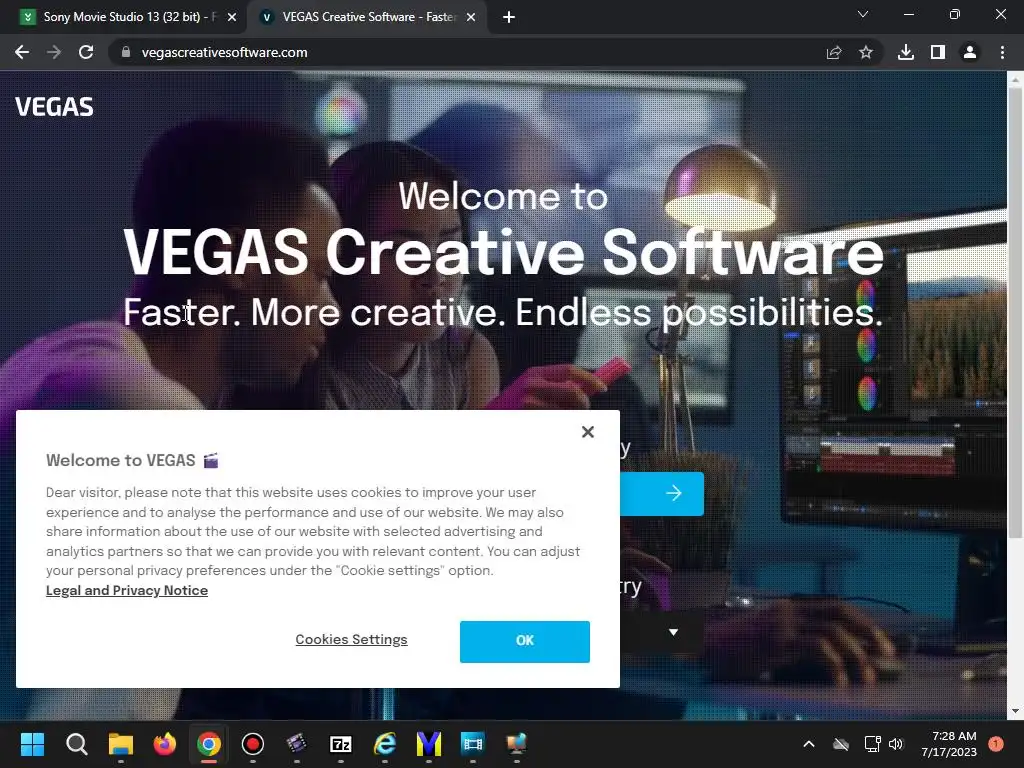1024x768 pixels.
Task: Open 7-Zip from the taskbar
Action: [x=341, y=744]
